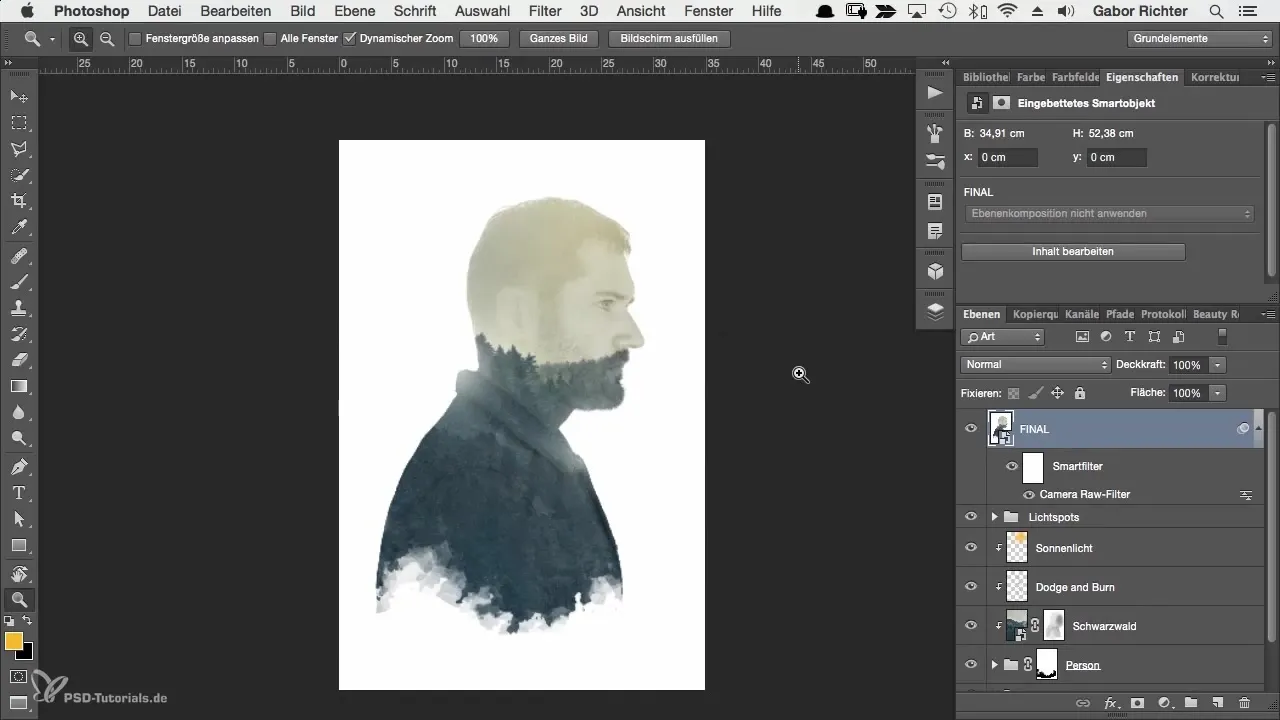Select the Blur tool

(19, 412)
